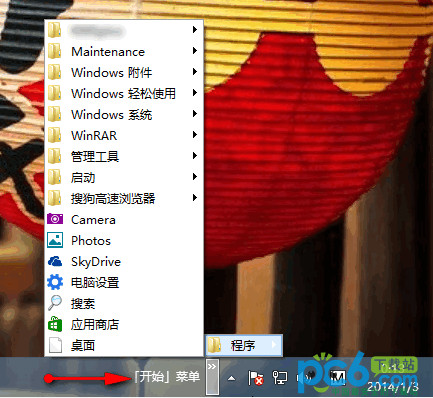
Task: Show hidden tray icons arrow
Action: point(231,378)
